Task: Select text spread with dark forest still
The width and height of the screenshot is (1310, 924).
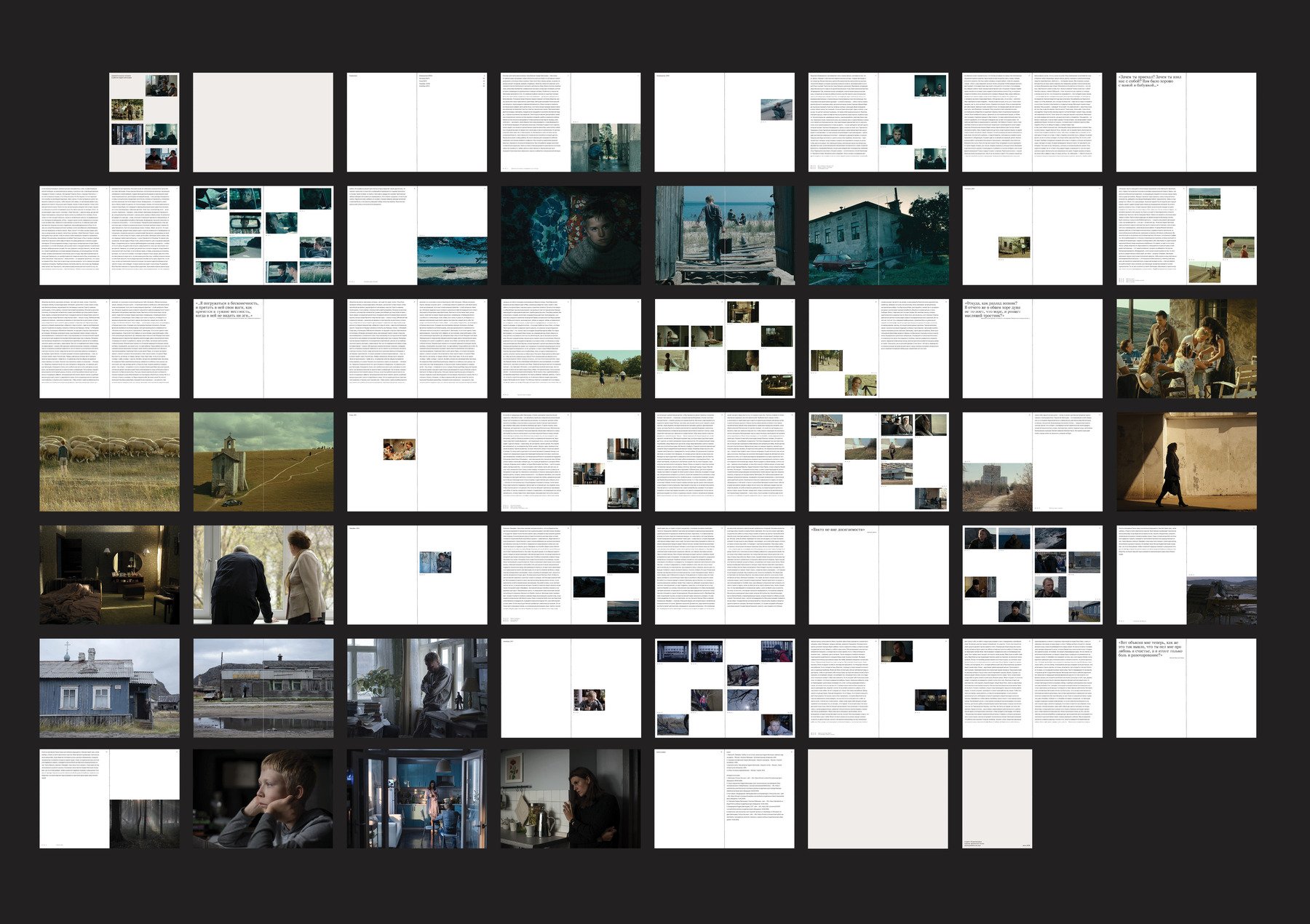Action: [x=110, y=799]
